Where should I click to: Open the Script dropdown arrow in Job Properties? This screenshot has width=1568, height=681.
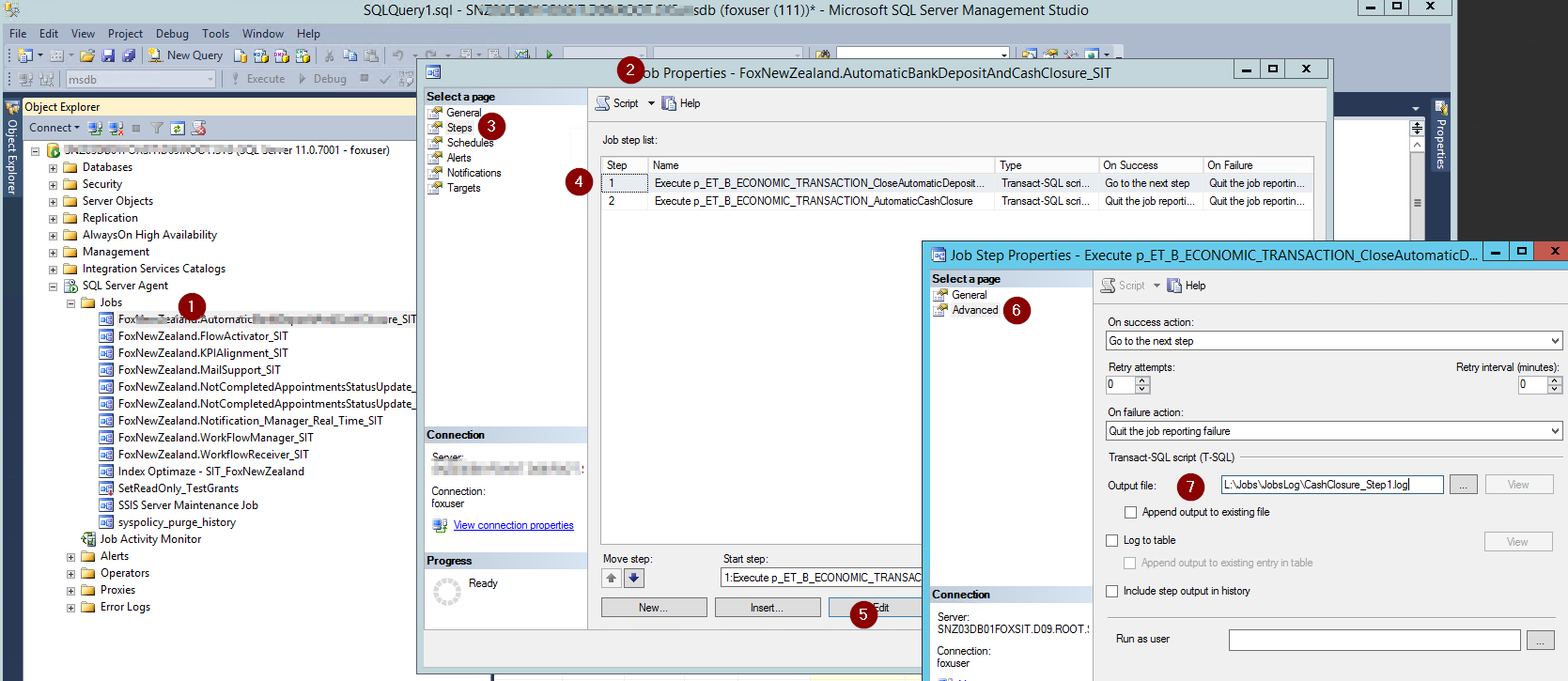(x=651, y=103)
